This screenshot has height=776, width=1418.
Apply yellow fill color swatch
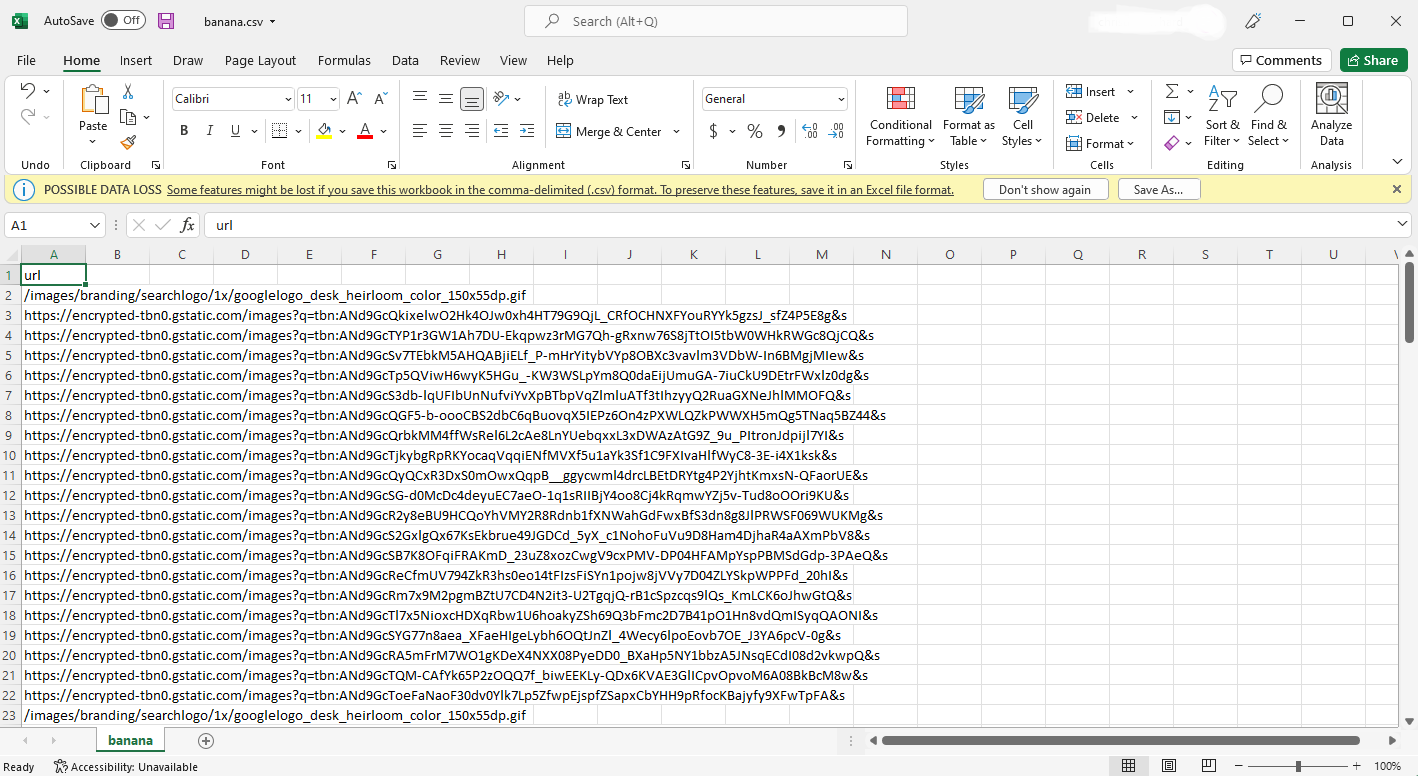pyautogui.click(x=323, y=131)
